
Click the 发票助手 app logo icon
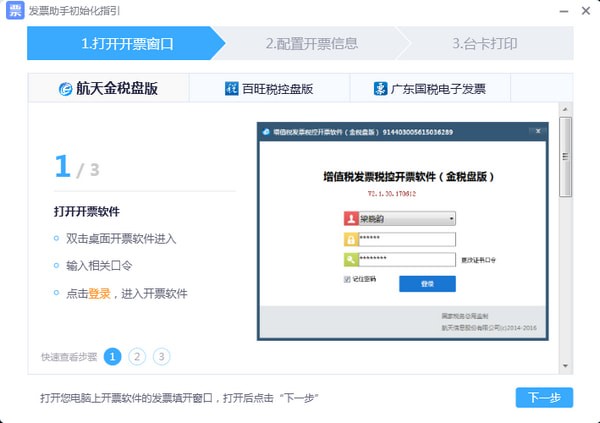click(x=15, y=10)
